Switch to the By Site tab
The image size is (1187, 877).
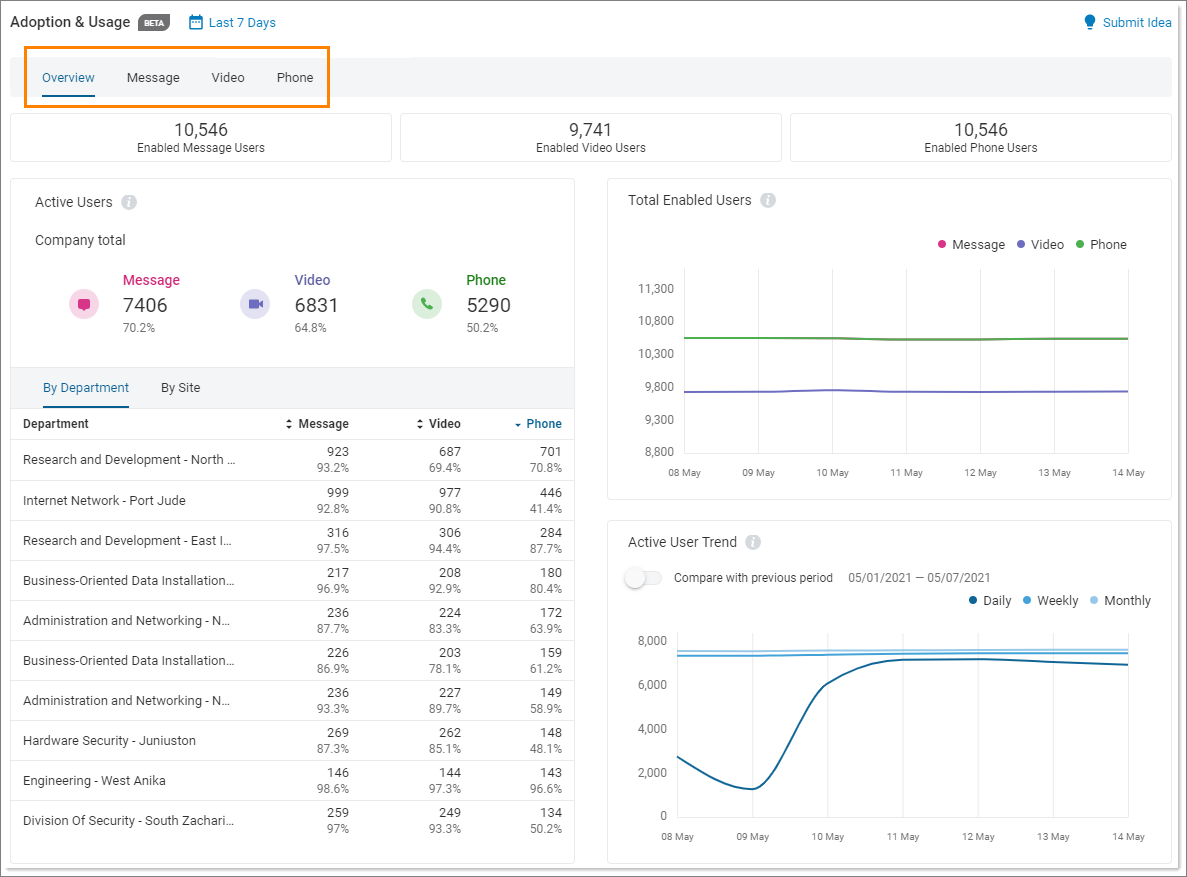[x=180, y=388]
